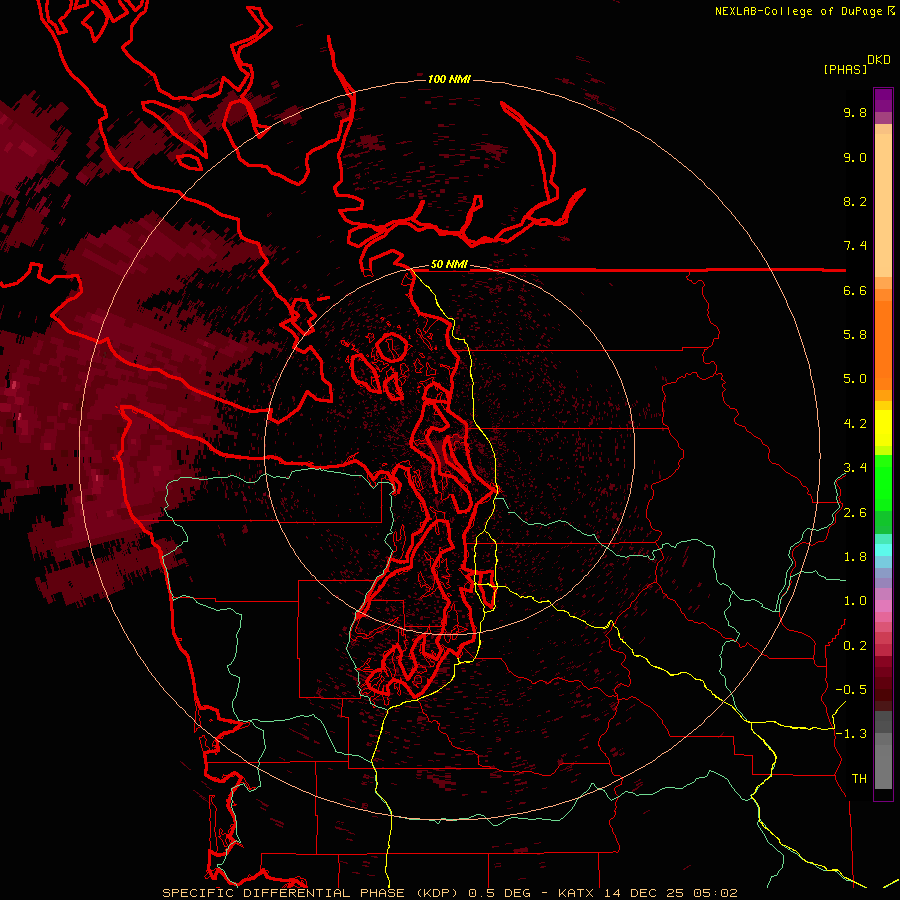
Task: Click the NEXLAB-College of DuPage label
Action: (x=798, y=11)
